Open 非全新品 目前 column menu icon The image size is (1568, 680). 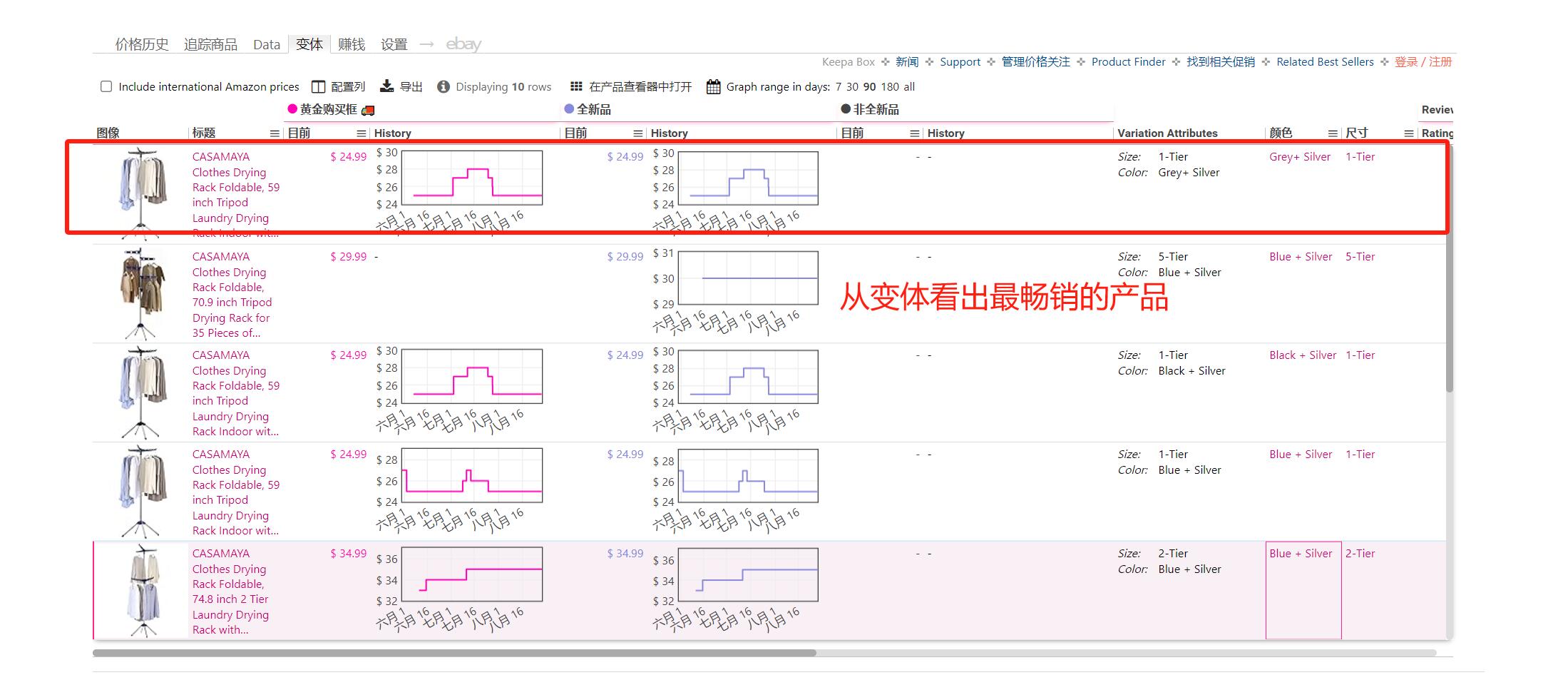coord(915,133)
